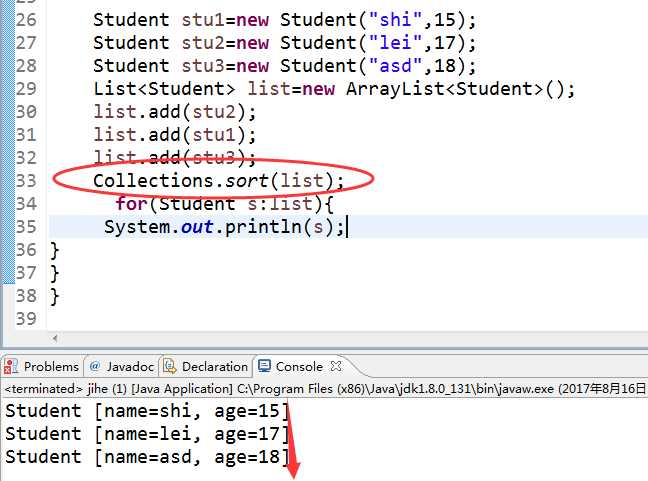648x481 pixels.
Task: Click line number 26 in the gutter
Action: click(x=26, y=19)
